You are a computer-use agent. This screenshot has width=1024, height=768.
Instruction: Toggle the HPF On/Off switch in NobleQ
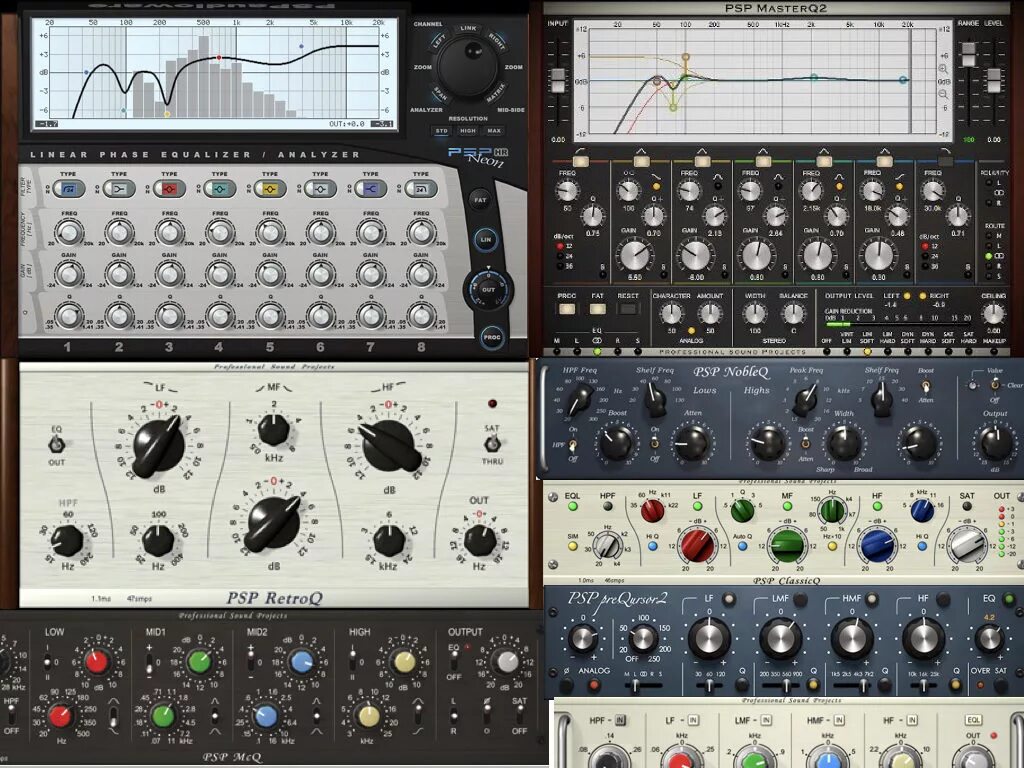click(x=573, y=445)
